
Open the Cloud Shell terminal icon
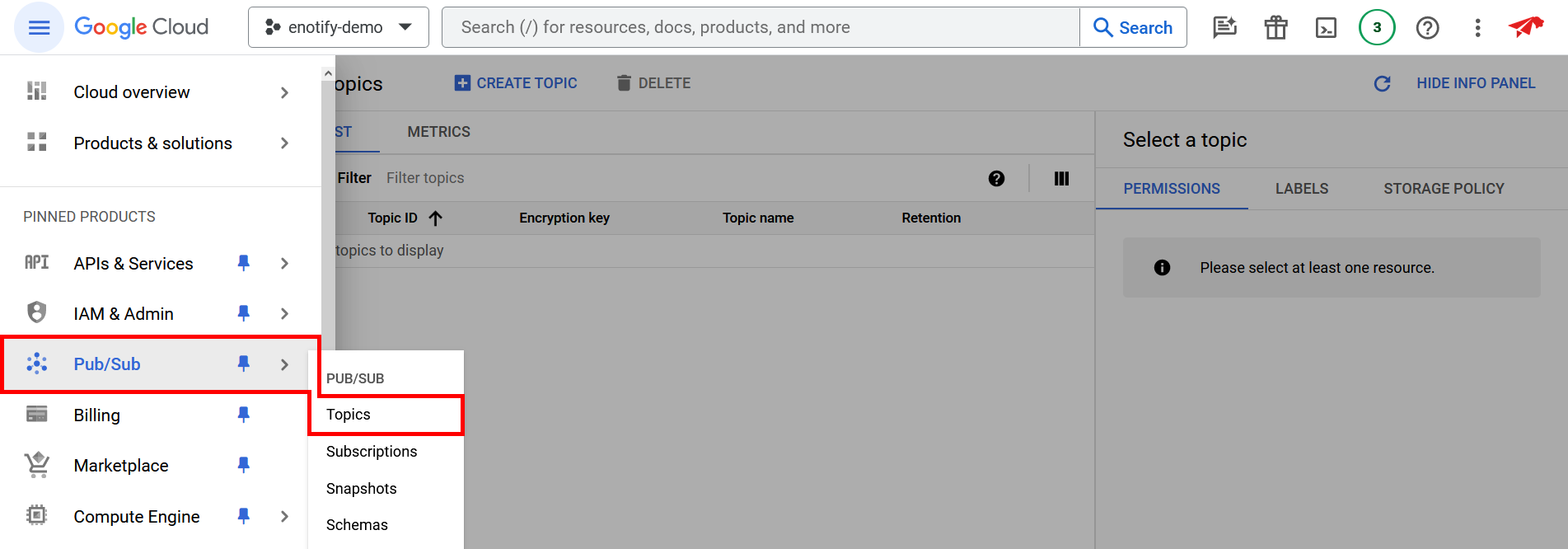[x=1326, y=28]
